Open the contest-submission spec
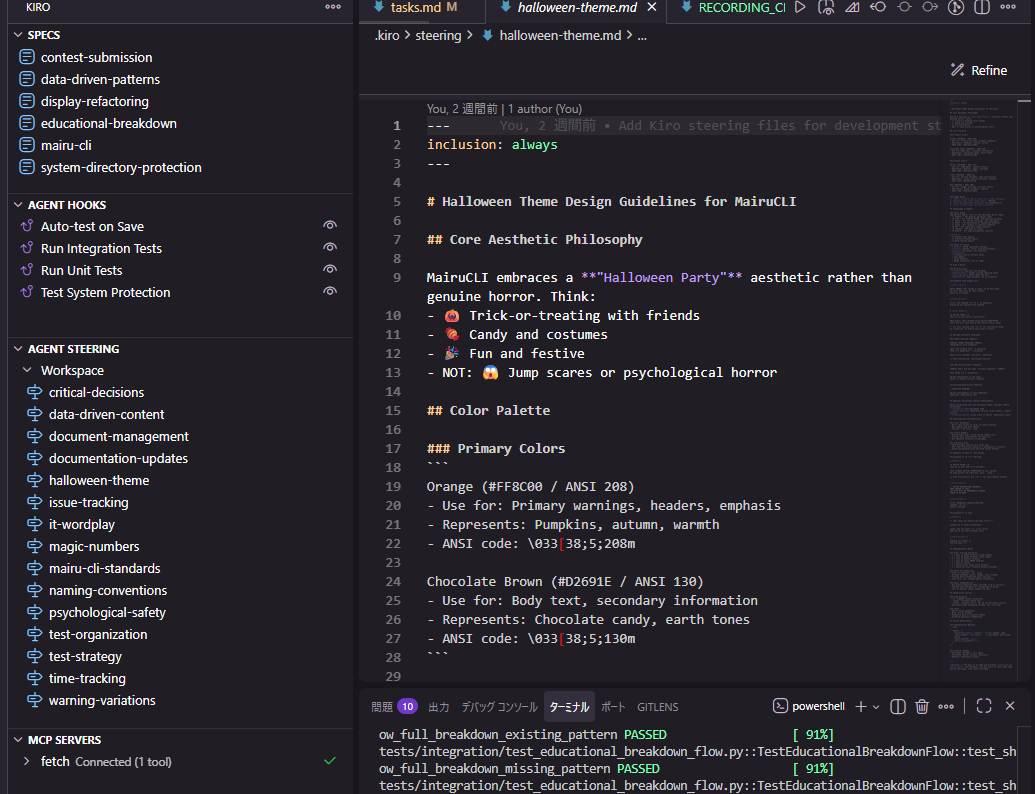This screenshot has width=1035, height=794. pos(96,57)
